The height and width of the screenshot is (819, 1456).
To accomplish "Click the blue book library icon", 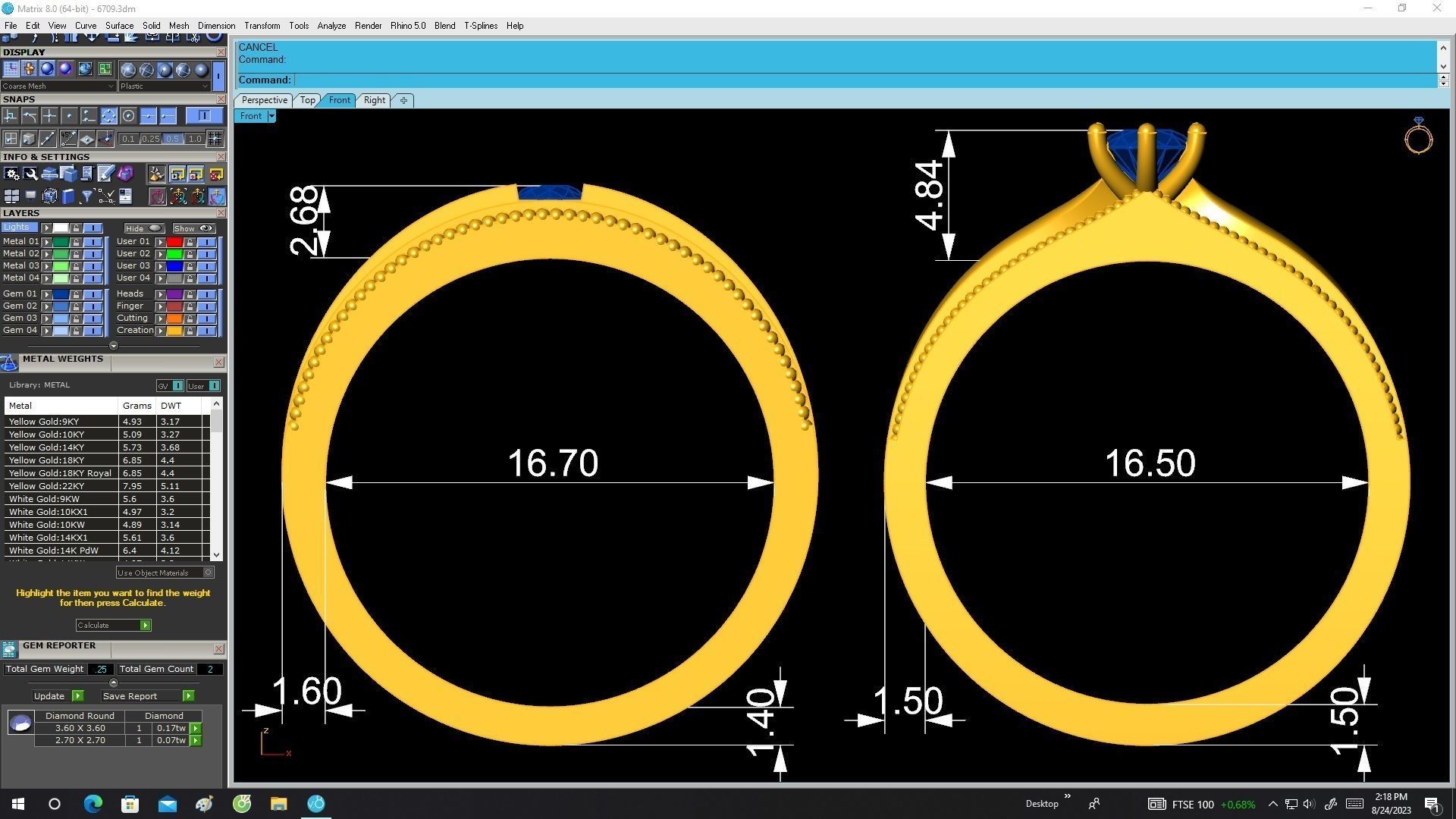I will [68, 196].
